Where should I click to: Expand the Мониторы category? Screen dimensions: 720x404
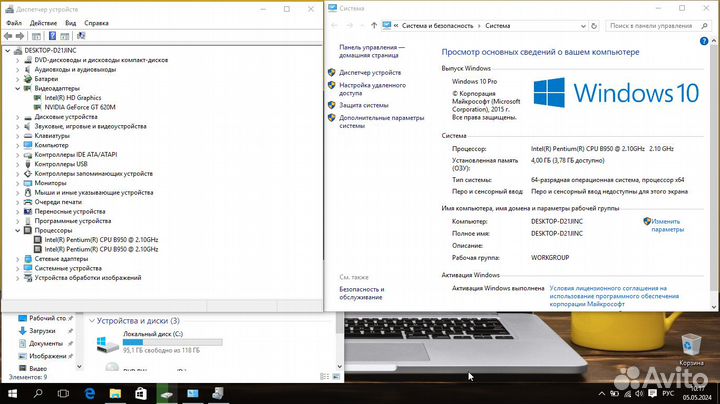coord(18,183)
